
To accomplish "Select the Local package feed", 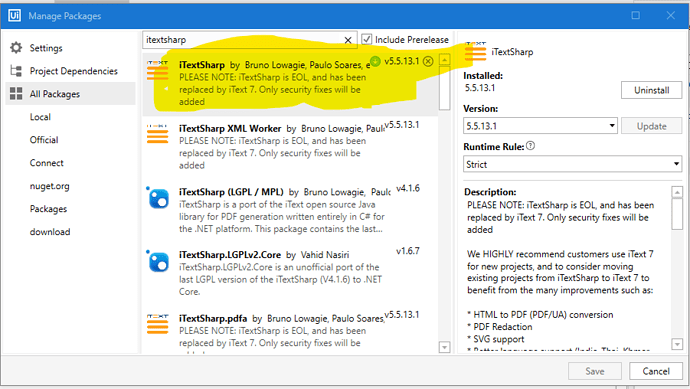I will pos(40,117).
